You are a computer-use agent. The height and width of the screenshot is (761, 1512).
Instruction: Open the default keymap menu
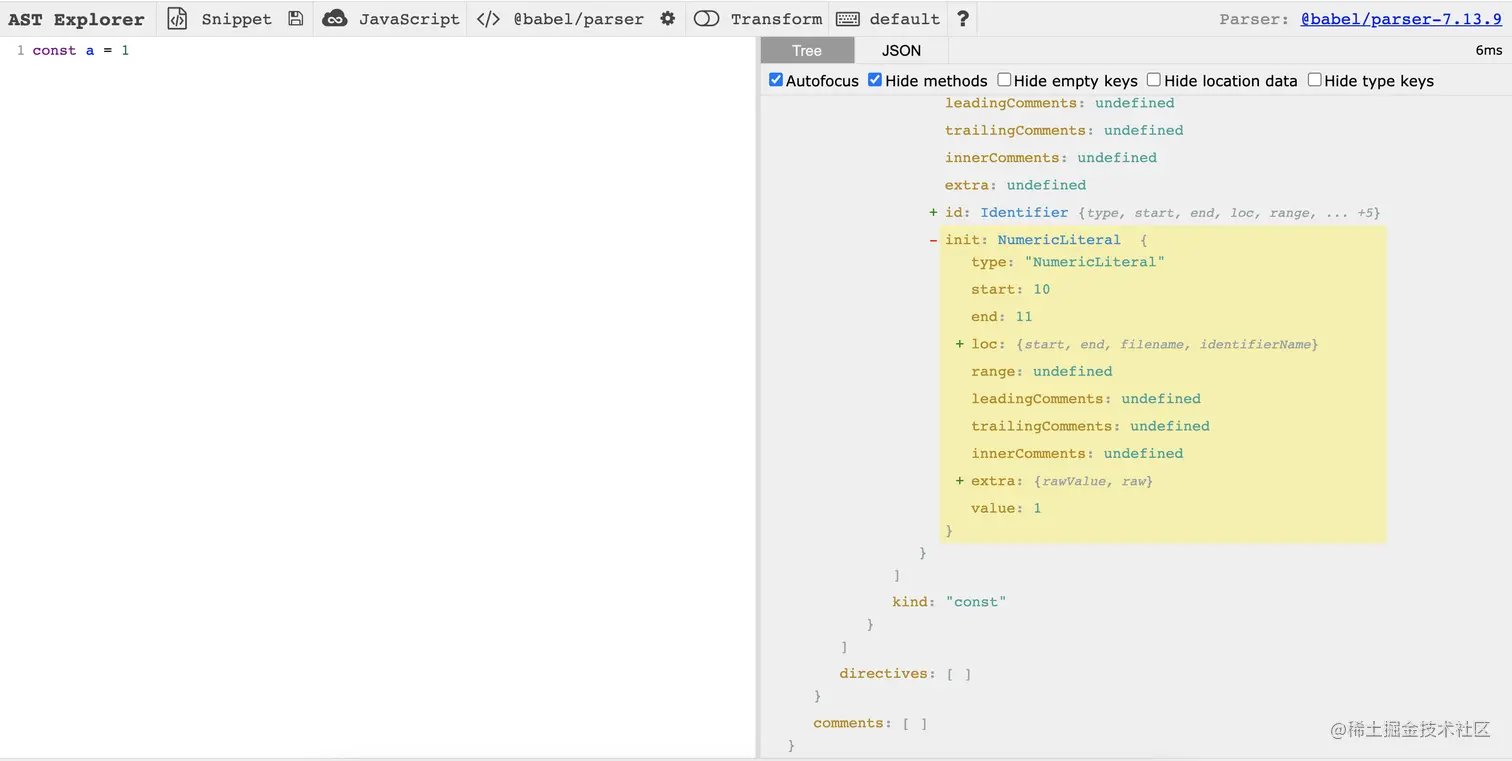point(904,18)
